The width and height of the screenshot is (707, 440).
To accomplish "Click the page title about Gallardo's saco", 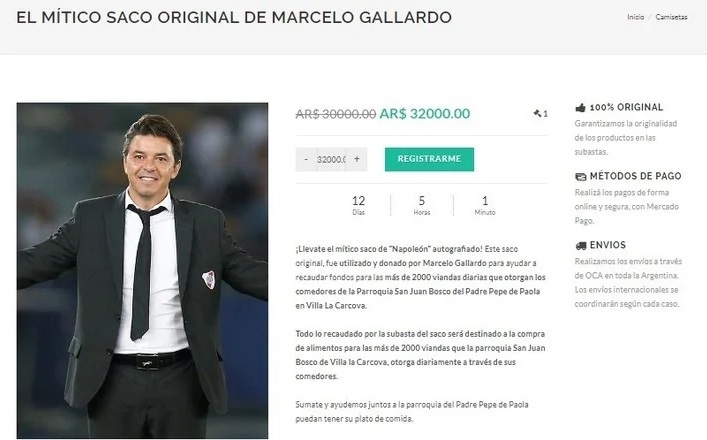I will (234, 17).
